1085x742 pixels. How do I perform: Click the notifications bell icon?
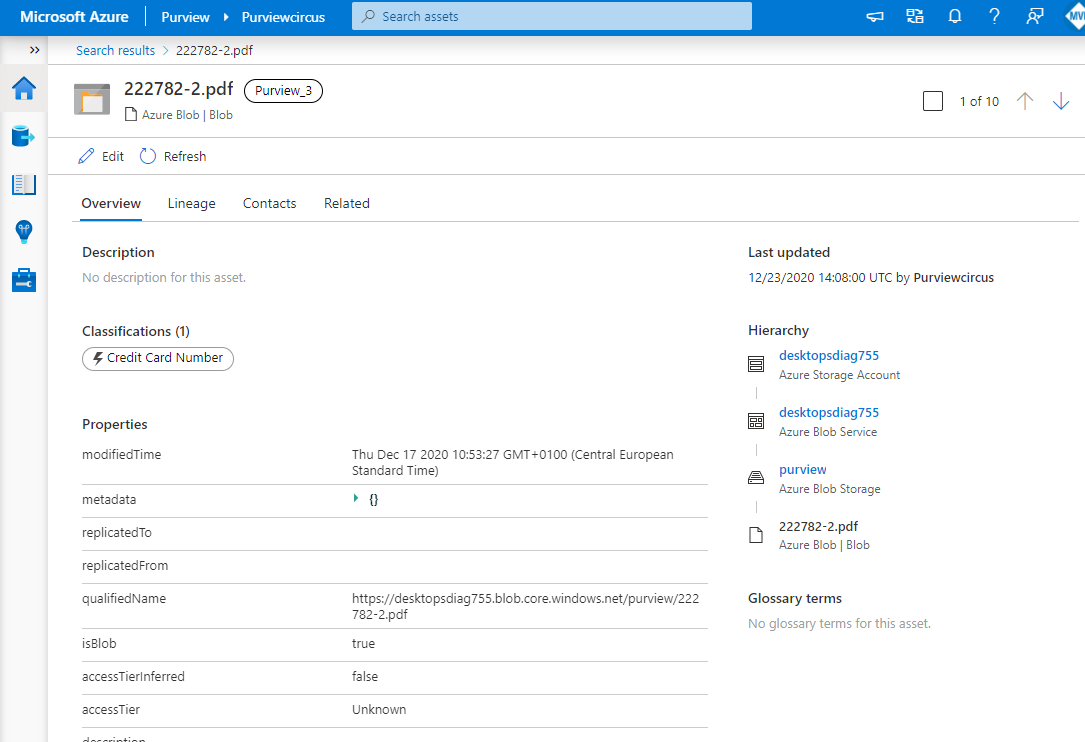(954, 17)
